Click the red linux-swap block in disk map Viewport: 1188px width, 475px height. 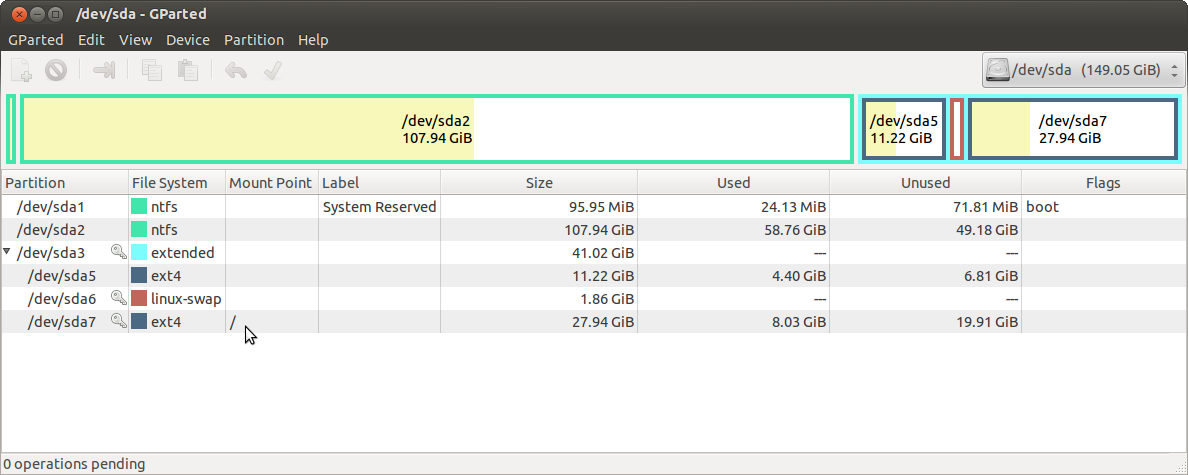pos(957,129)
